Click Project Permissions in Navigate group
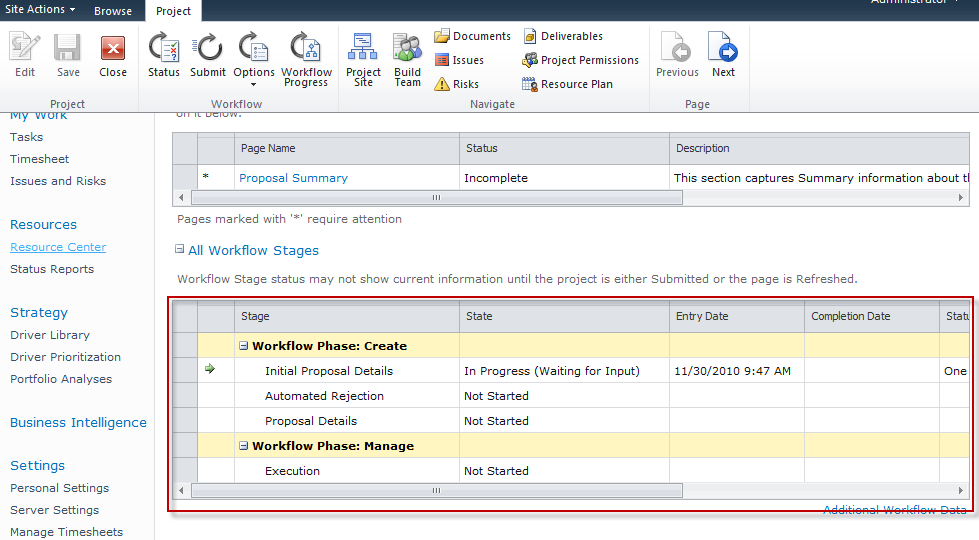Image resolution: width=979 pixels, height=540 pixels. [589, 60]
